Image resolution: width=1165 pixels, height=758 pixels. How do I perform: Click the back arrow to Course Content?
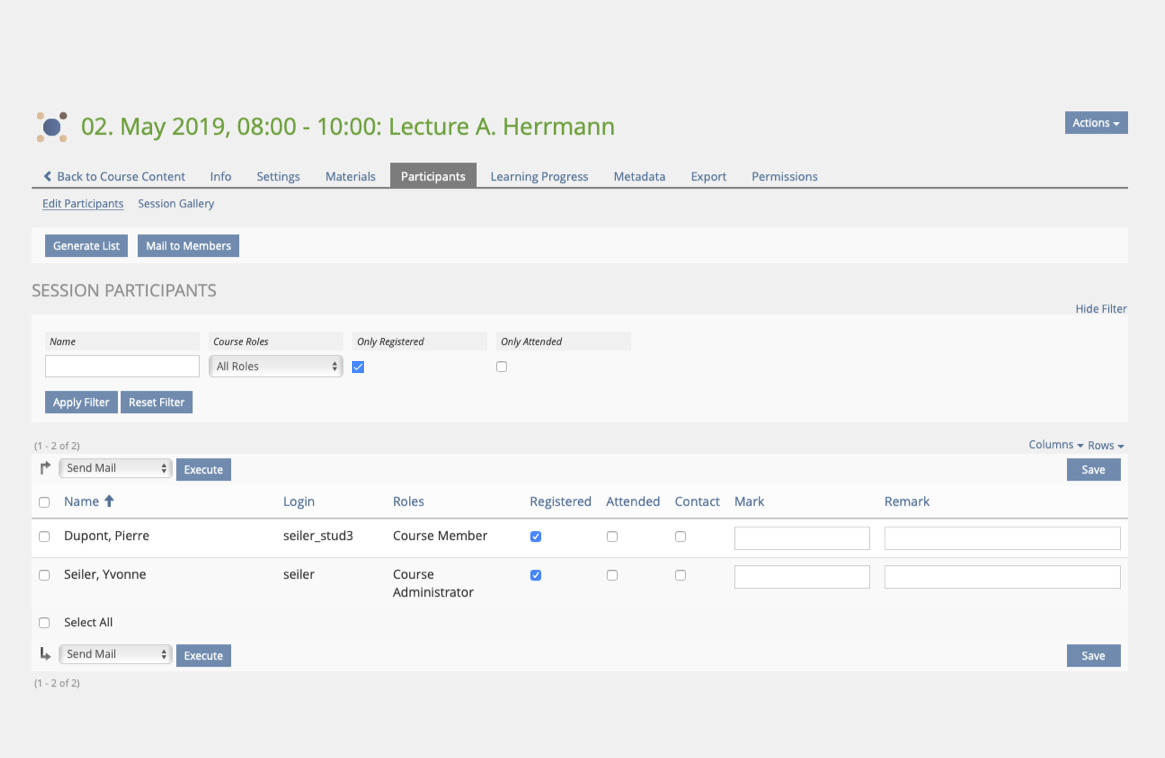tap(47, 176)
